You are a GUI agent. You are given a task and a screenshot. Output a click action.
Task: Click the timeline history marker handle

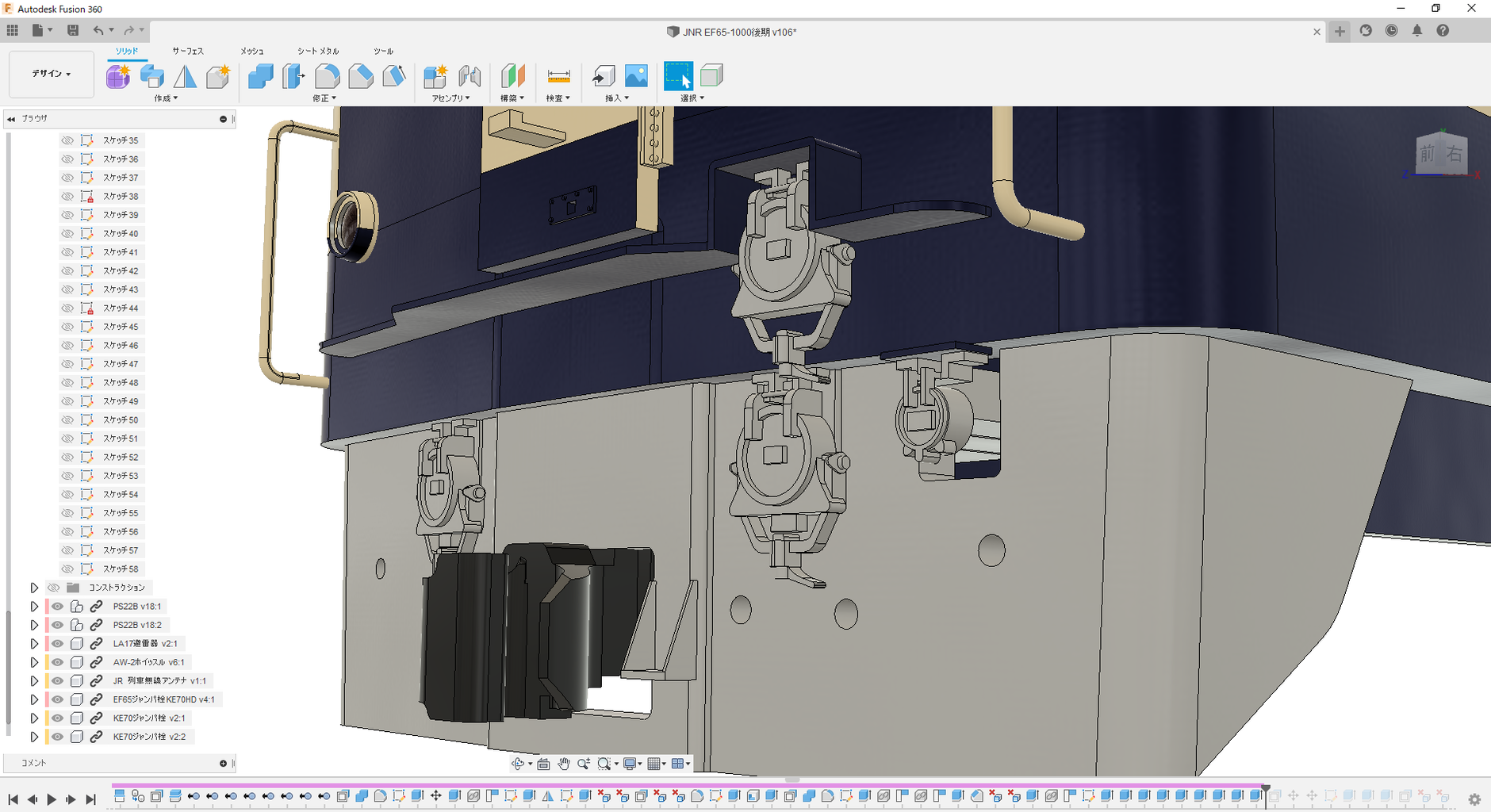[1266, 789]
